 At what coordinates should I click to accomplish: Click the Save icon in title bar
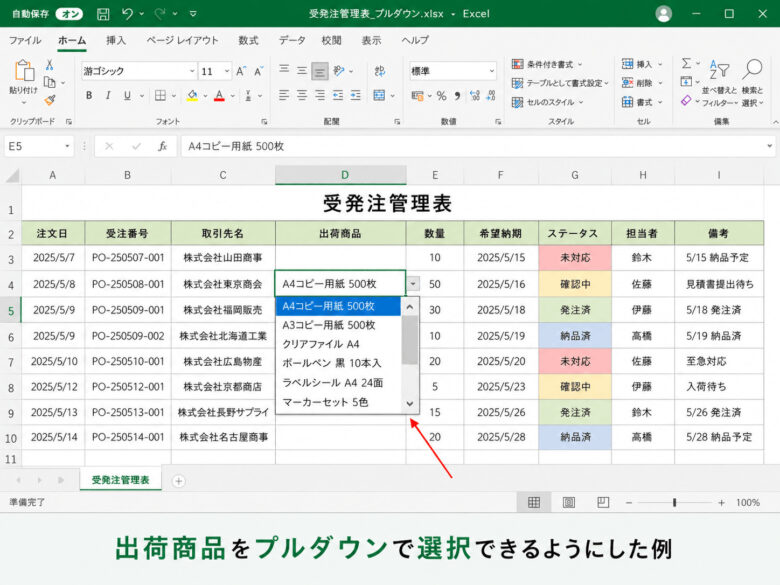103,14
